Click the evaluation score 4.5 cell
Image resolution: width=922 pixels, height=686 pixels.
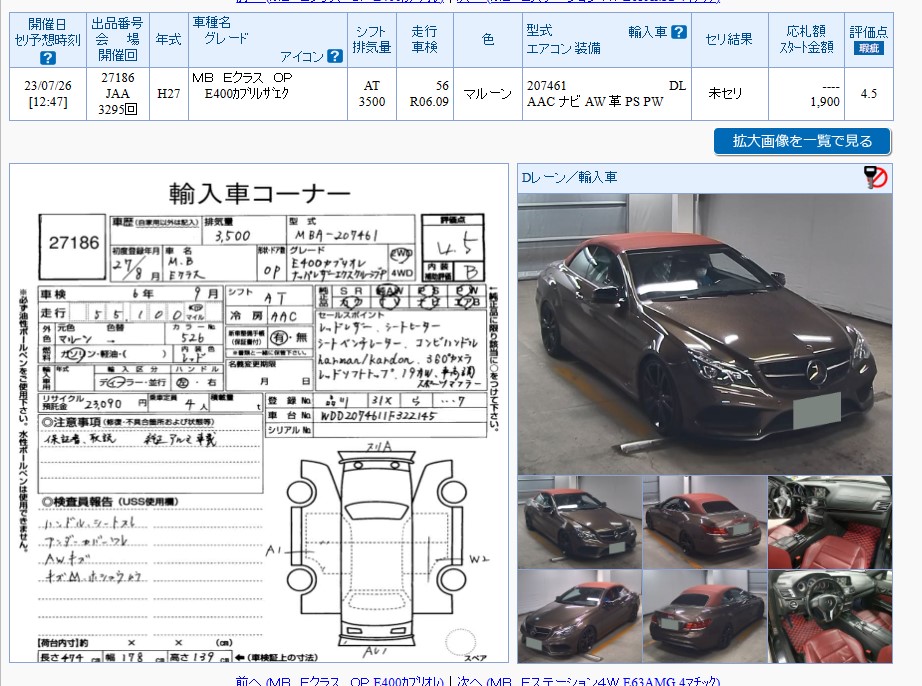coord(868,94)
